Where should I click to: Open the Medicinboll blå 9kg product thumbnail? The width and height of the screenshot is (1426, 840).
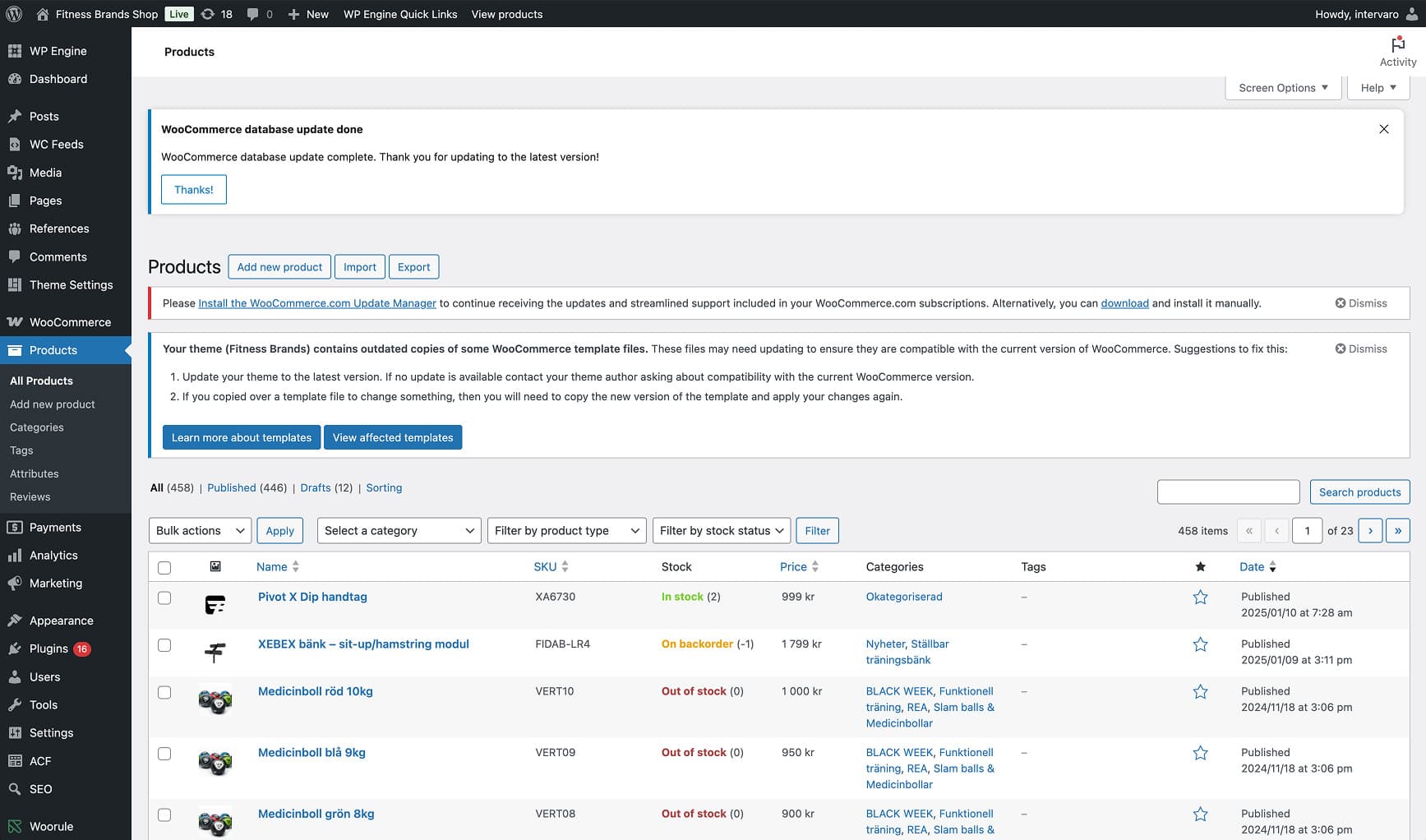click(x=215, y=760)
